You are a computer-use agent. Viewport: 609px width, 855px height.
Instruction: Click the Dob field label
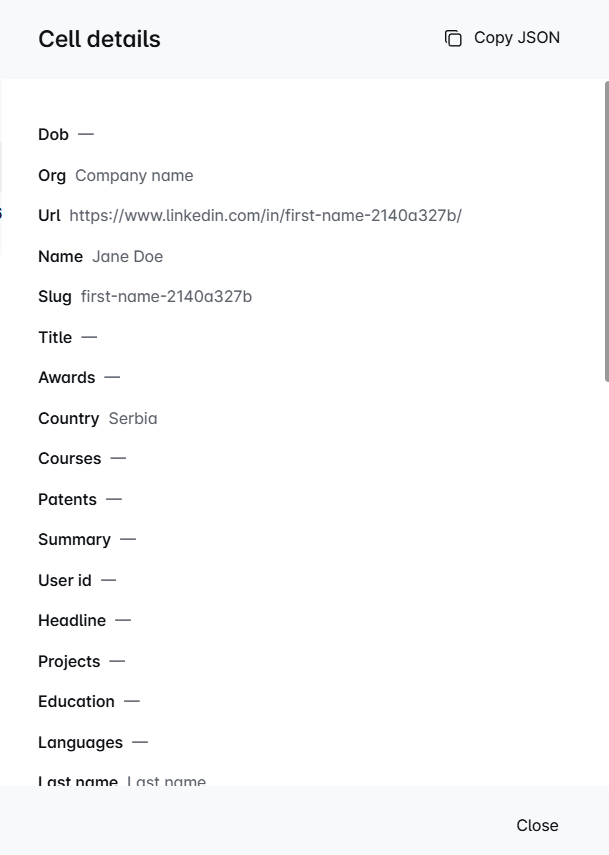click(53, 135)
